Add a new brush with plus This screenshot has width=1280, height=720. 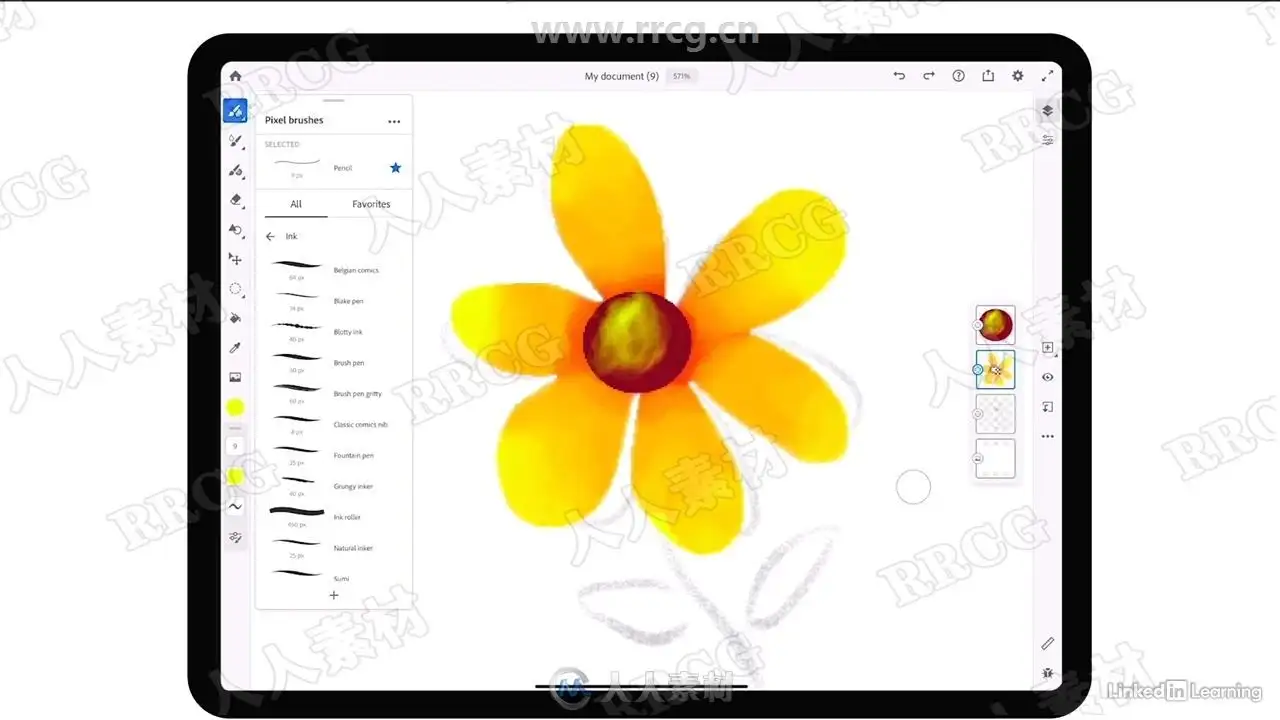tap(334, 595)
